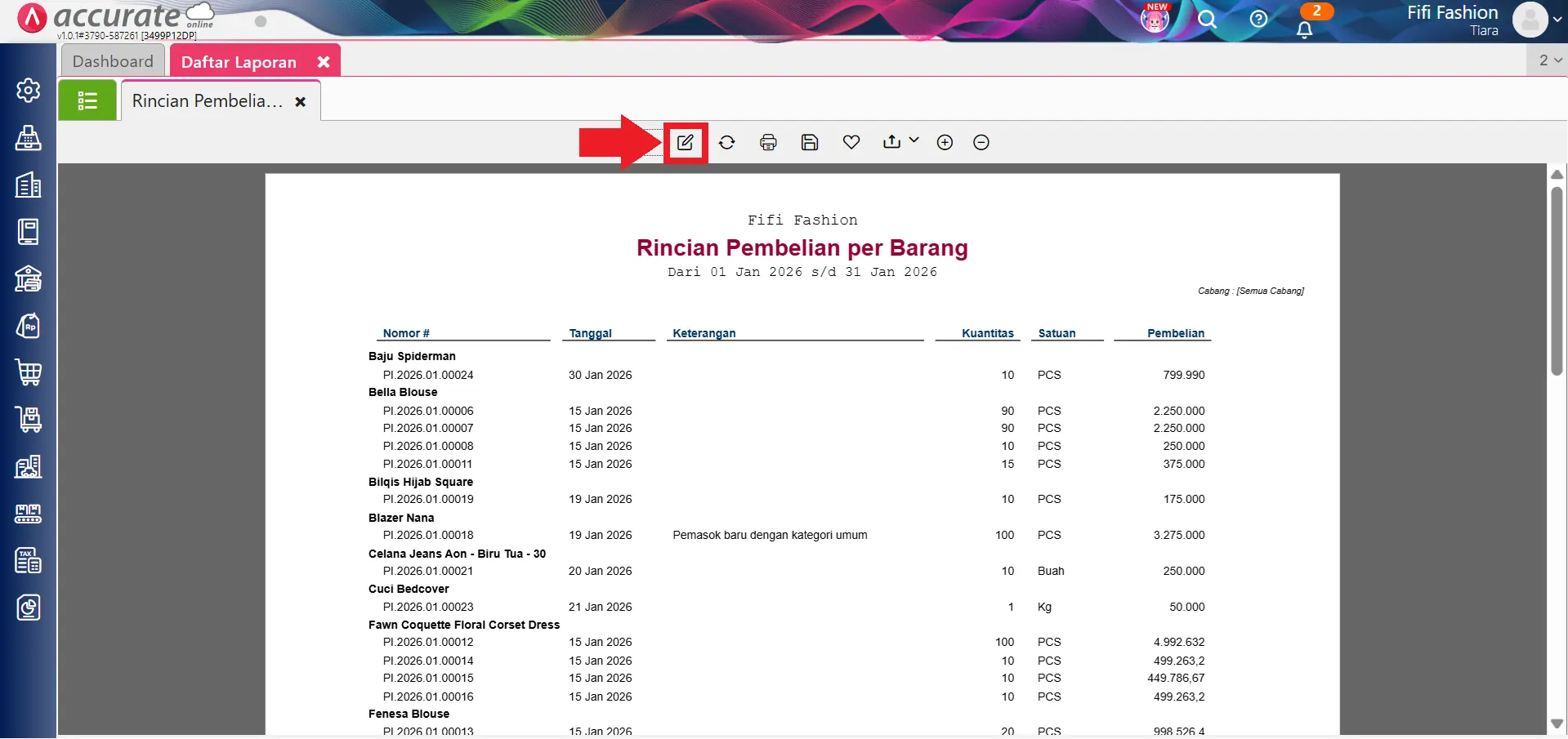The width and height of the screenshot is (1568, 739).
Task: Open the fixed assets icon in sidebar
Action: point(29,466)
